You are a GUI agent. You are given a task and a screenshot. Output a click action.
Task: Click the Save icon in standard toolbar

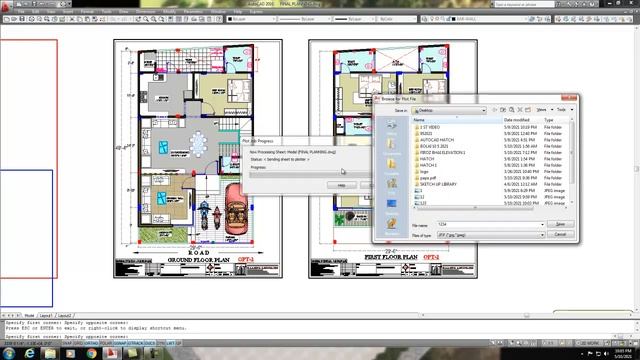click(x=22, y=19)
